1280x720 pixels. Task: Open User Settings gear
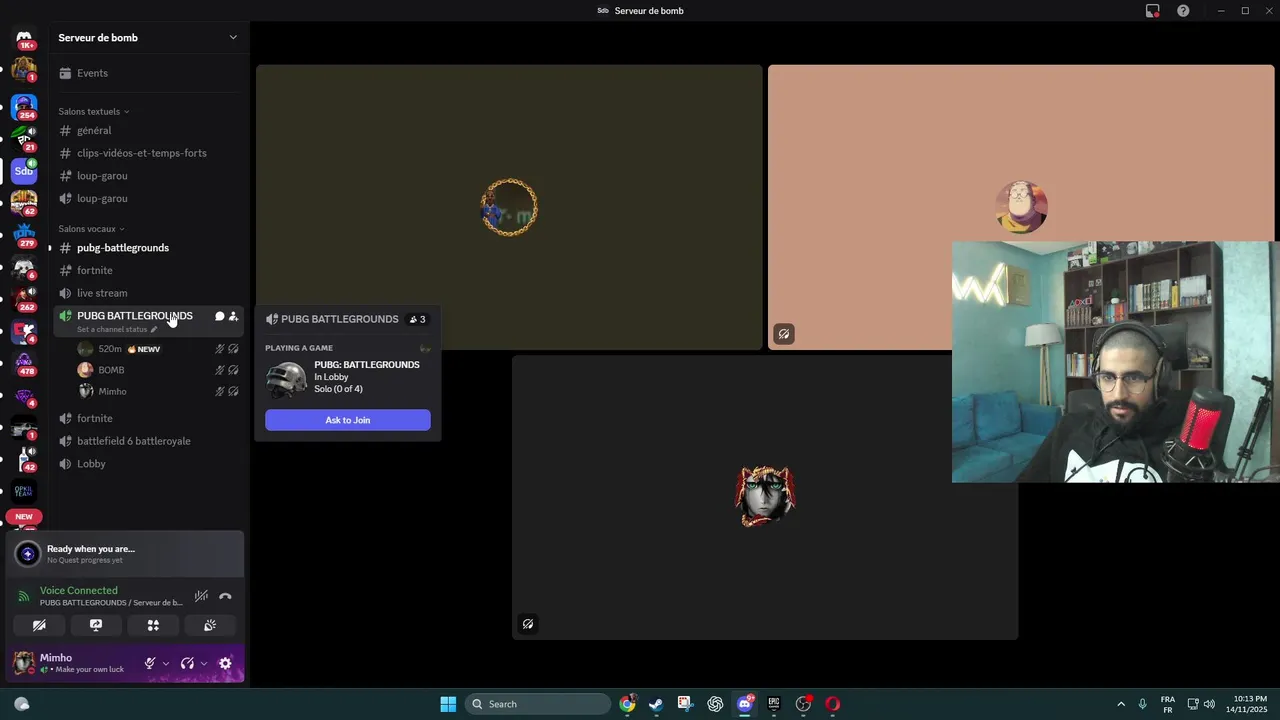tap(225, 663)
